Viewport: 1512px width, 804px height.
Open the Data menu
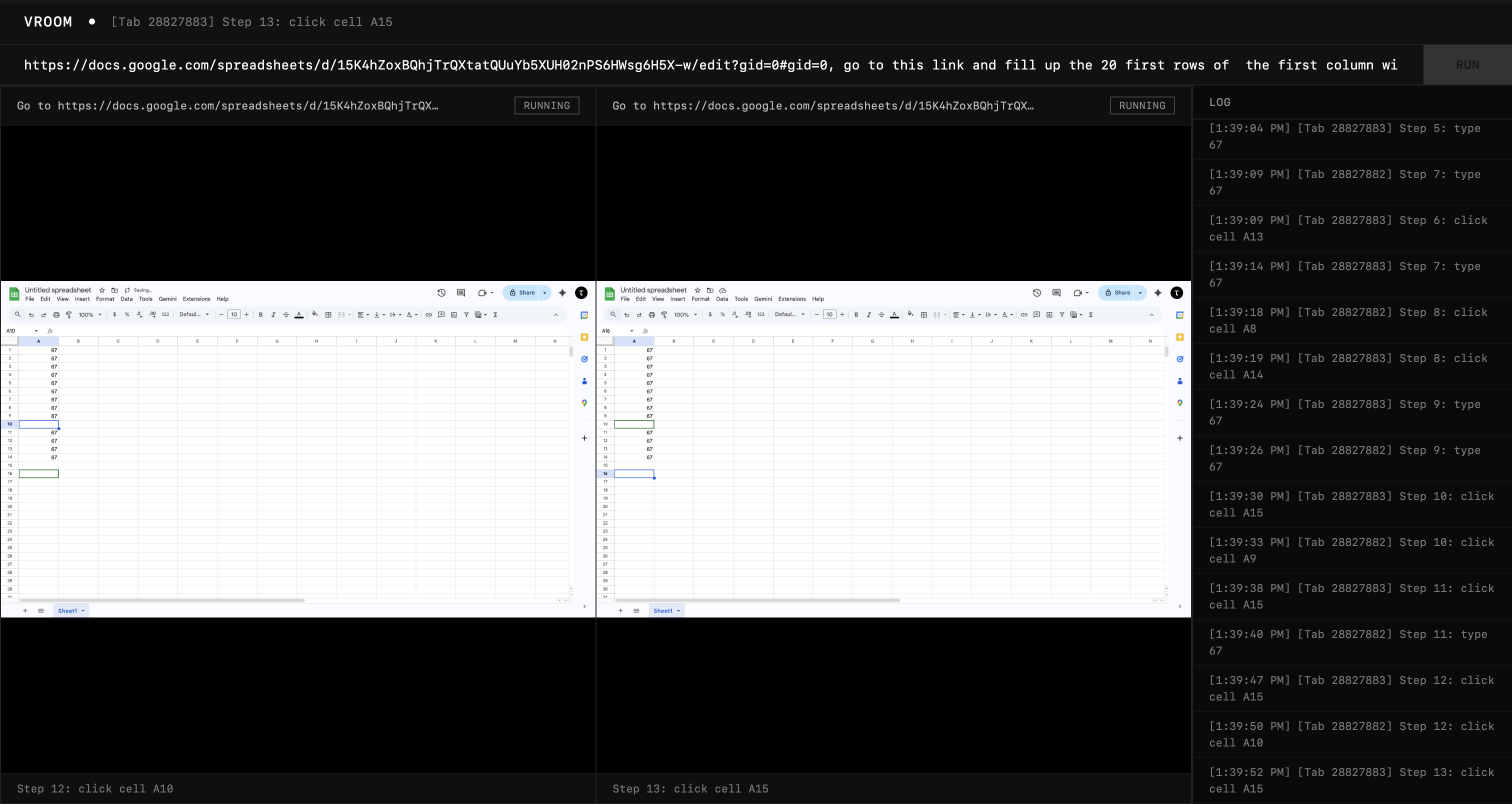click(126, 298)
